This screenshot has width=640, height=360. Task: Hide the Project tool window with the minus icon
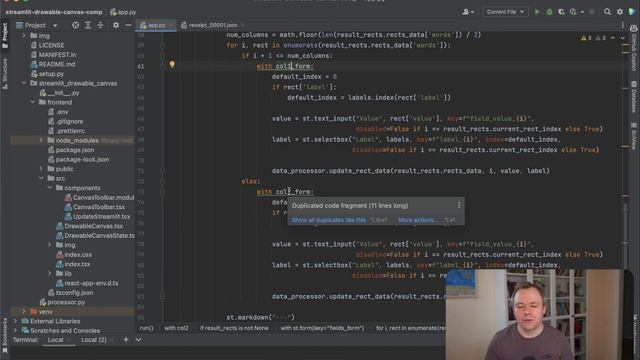128,25
